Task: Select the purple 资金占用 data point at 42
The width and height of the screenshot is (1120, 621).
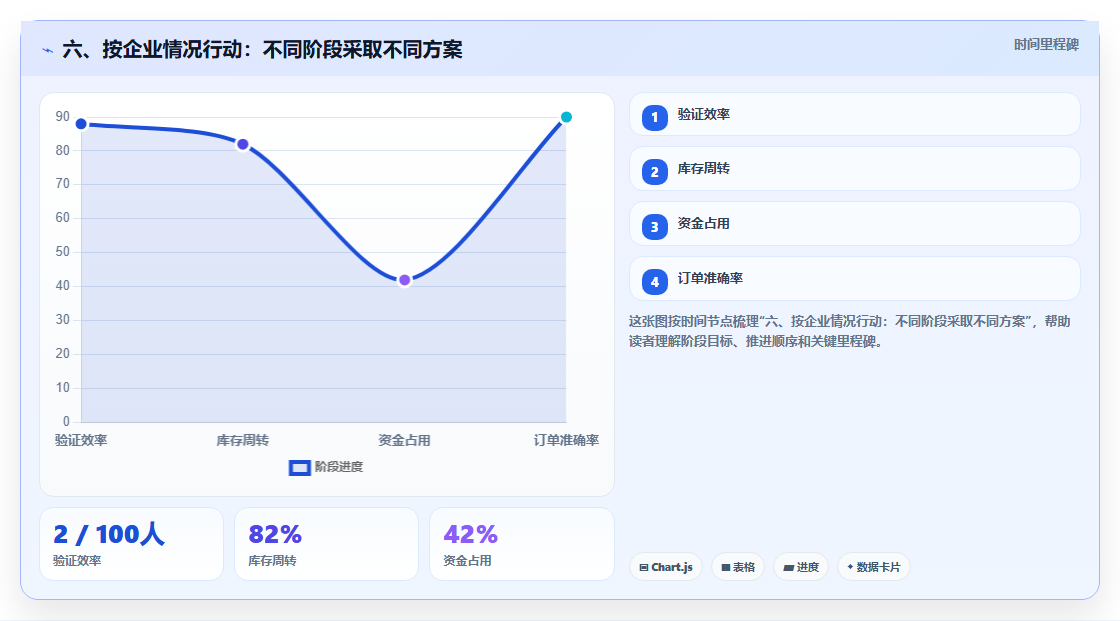Action: [x=404, y=280]
